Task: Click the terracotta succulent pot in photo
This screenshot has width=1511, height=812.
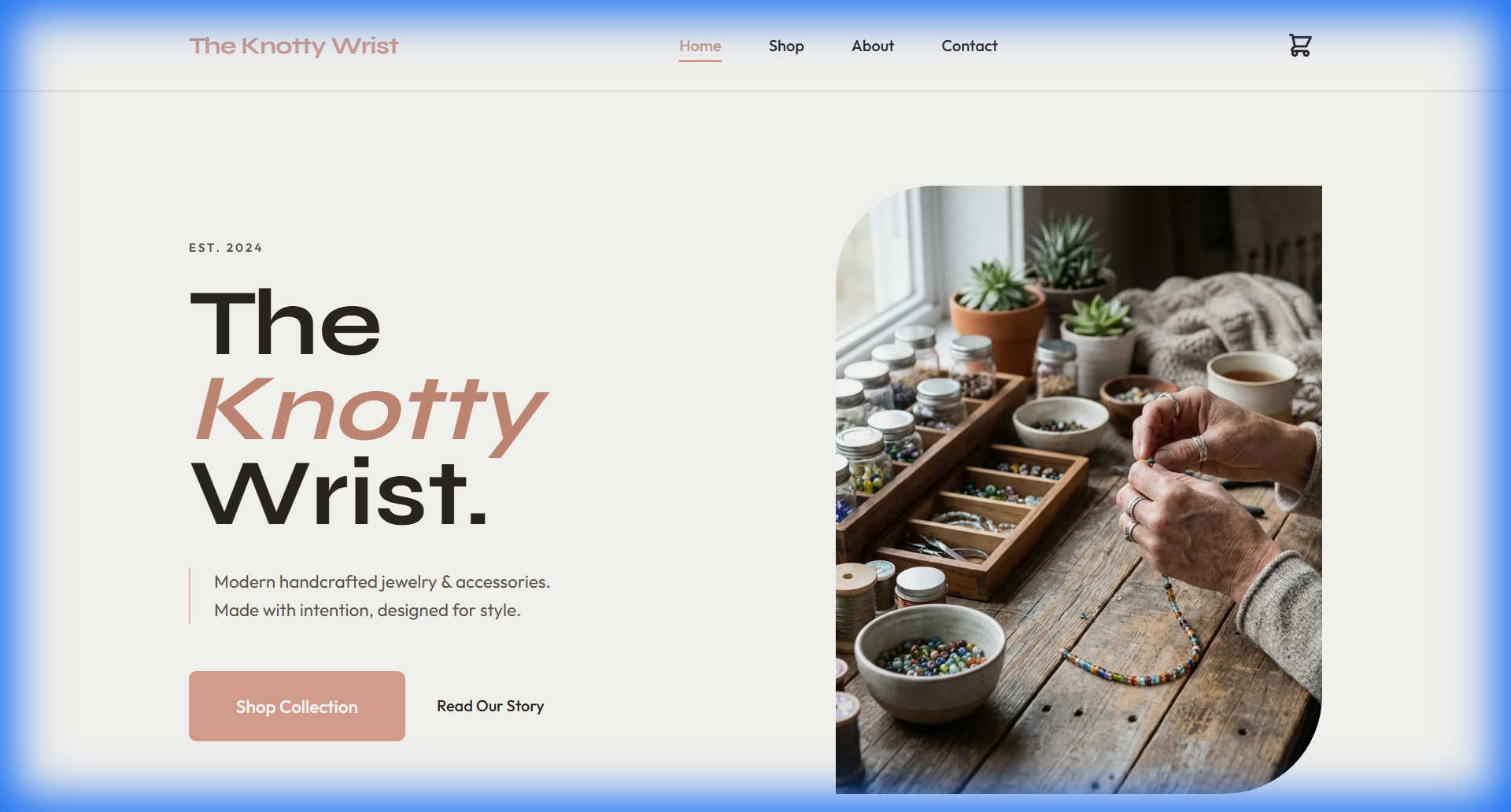Action: pyautogui.click(x=998, y=323)
